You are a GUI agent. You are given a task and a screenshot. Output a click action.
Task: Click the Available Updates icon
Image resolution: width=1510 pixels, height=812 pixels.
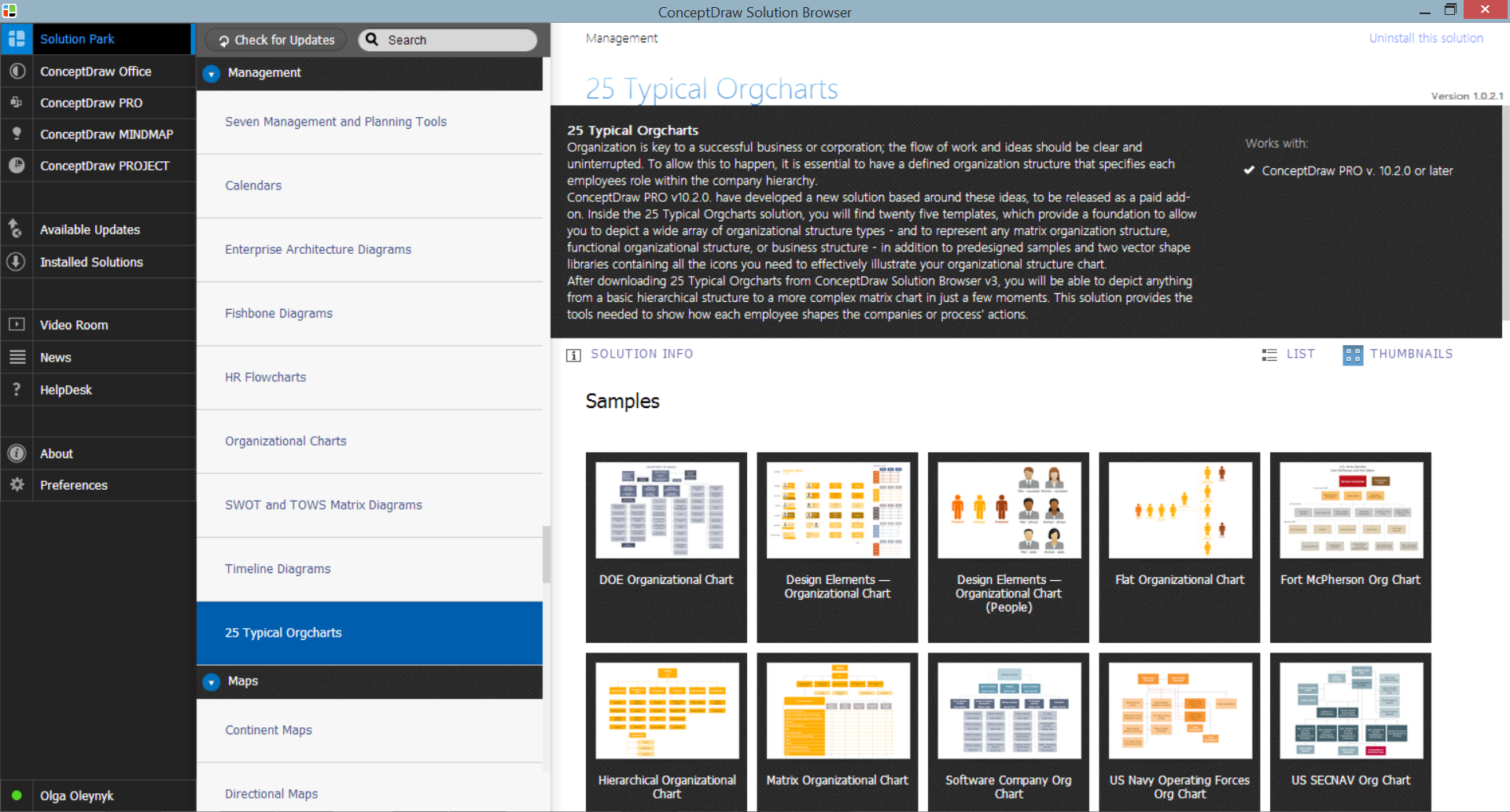(17, 229)
